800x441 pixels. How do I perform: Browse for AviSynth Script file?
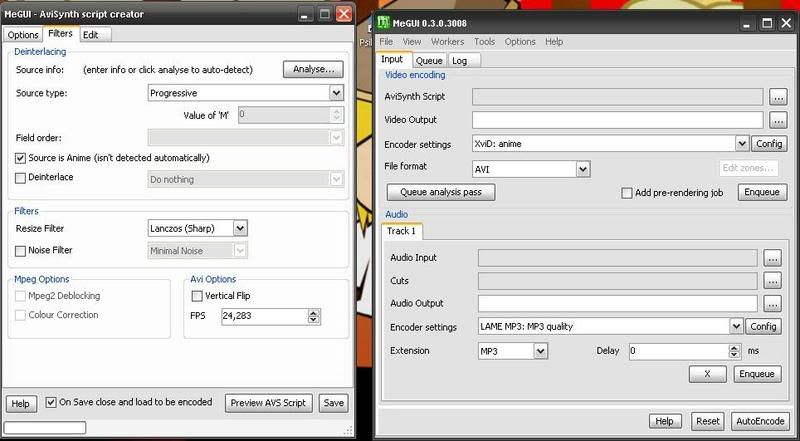778,96
